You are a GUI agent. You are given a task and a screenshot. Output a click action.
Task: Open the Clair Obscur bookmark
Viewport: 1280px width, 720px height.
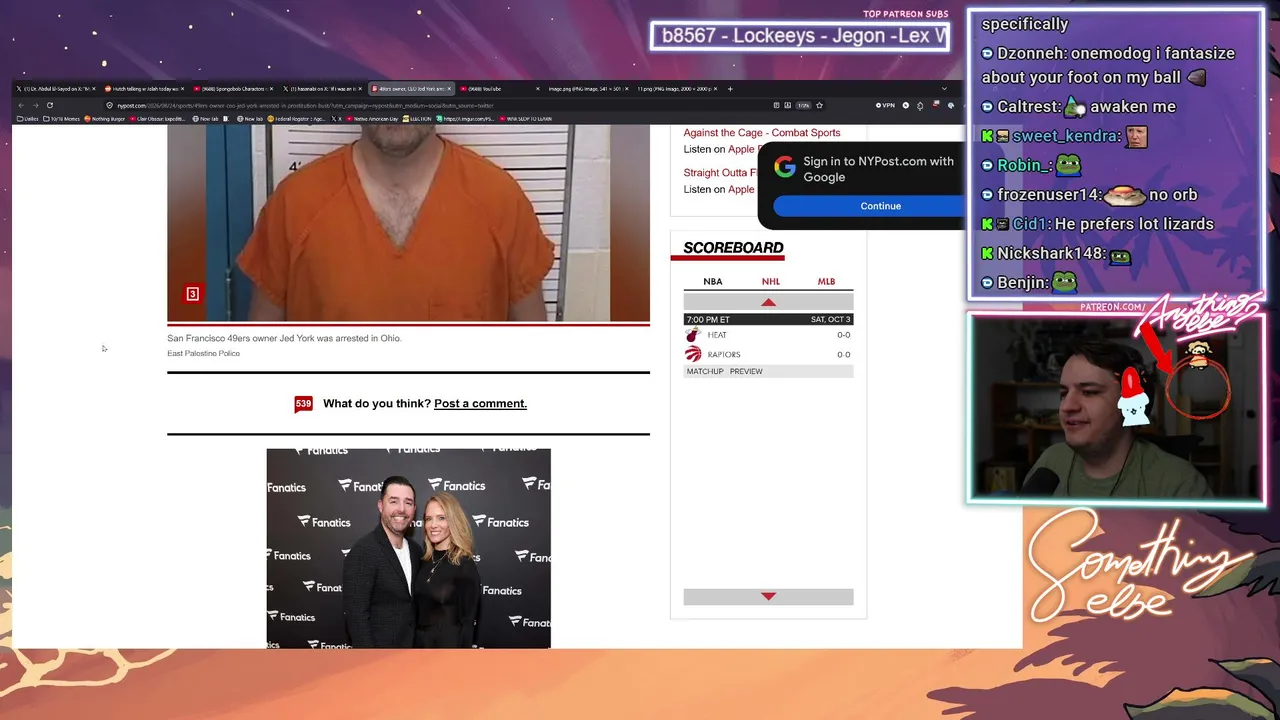pyautogui.click(x=158, y=119)
